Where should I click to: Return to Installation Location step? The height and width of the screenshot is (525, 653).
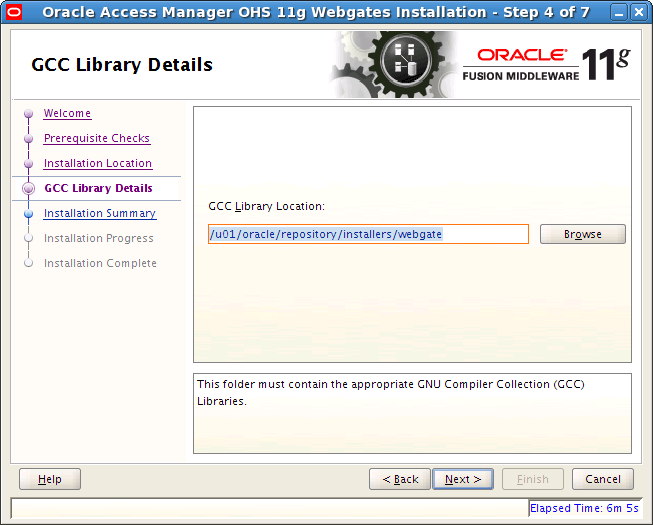point(98,163)
